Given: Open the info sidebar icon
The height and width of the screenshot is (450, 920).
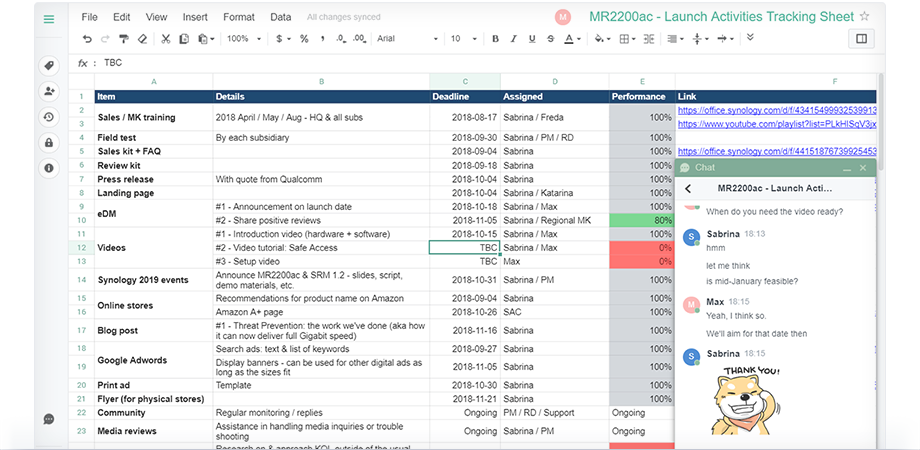Looking at the screenshot, I should click(49, 168).
